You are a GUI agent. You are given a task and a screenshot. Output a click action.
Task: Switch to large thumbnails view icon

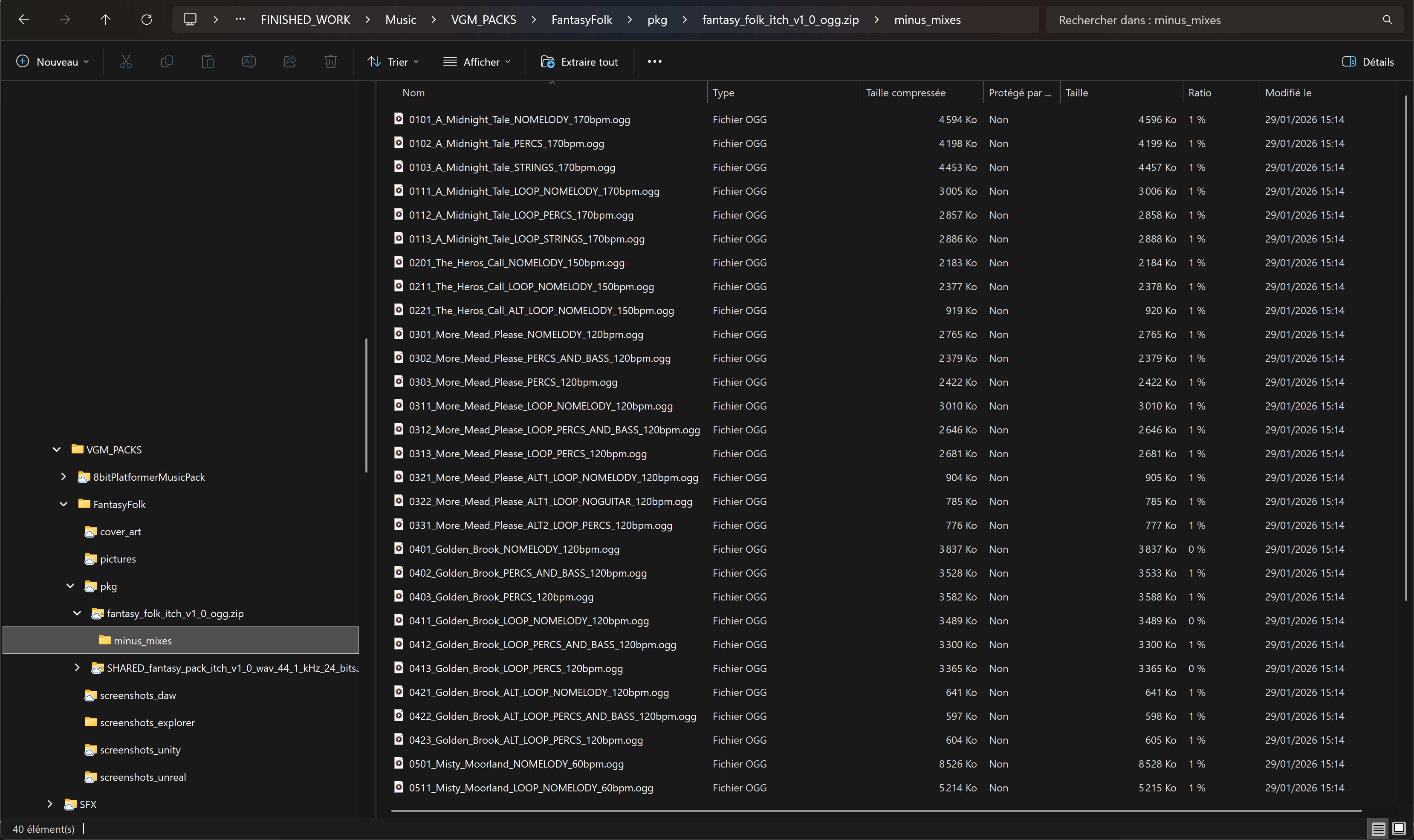pyautogui.click(x=1399, y=828)
